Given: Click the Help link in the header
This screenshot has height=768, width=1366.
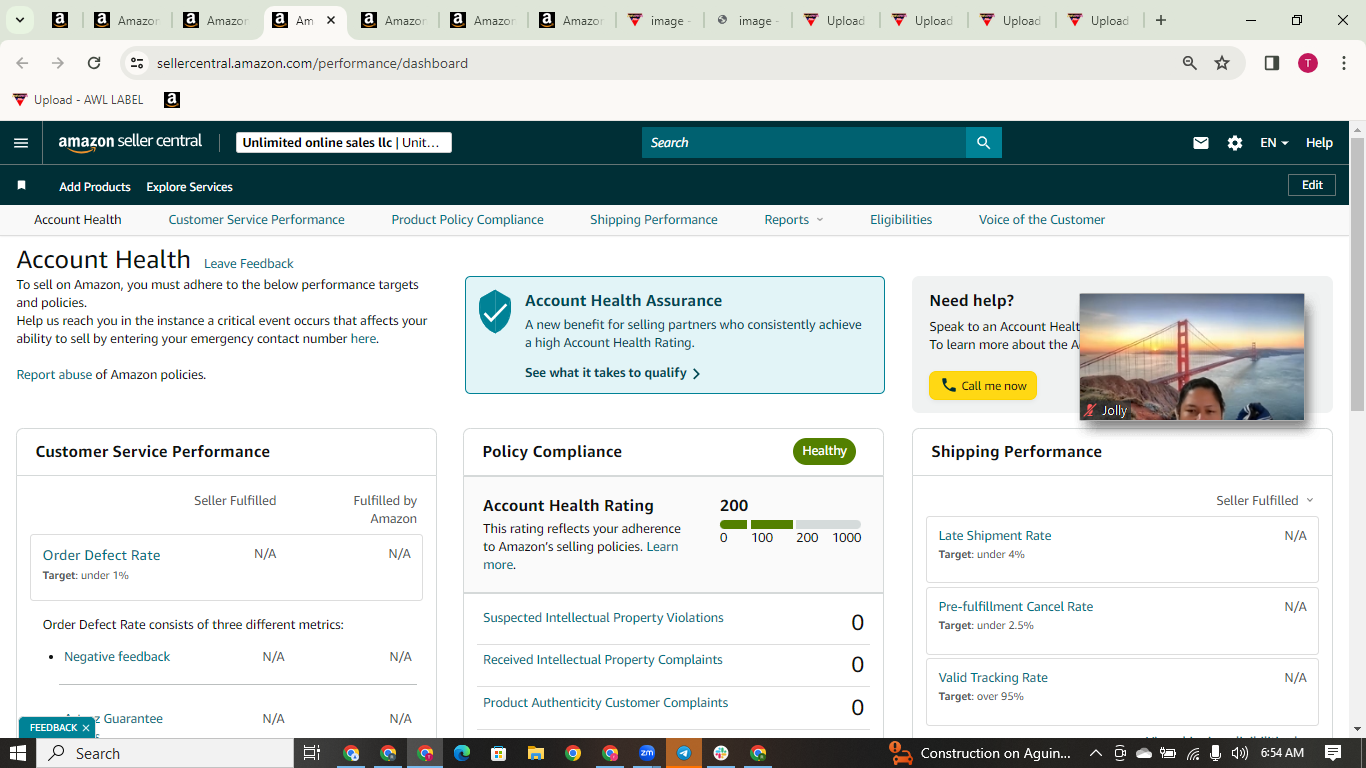Looking at the screenshot, I should click(1319, 143).
